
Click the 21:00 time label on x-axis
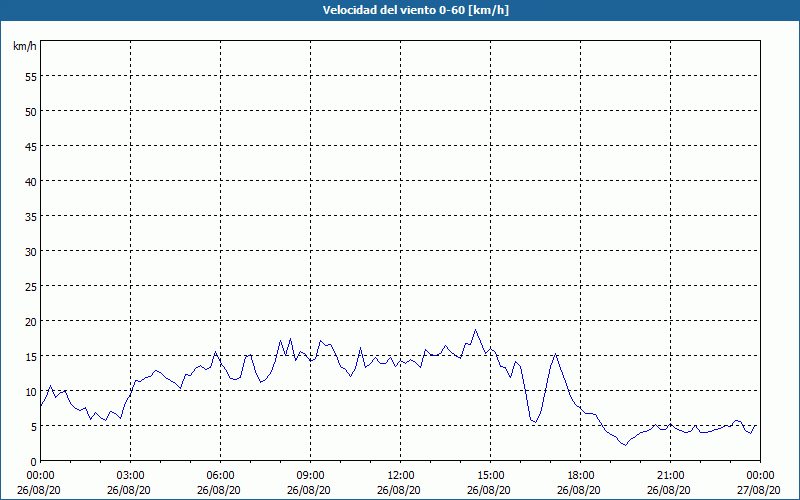click(x=670, y=476)
